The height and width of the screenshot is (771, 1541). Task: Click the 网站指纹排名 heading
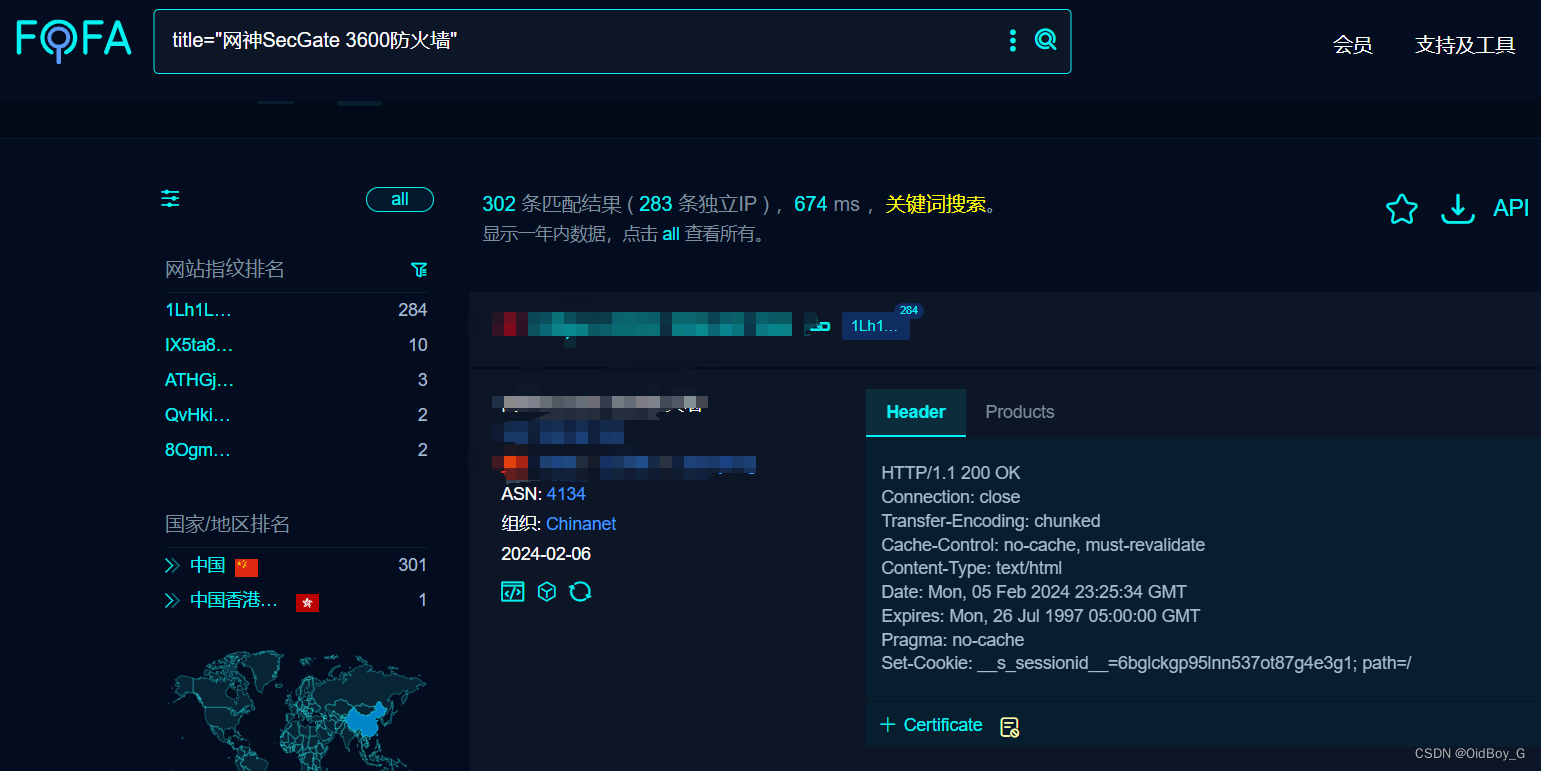(225, 270)
